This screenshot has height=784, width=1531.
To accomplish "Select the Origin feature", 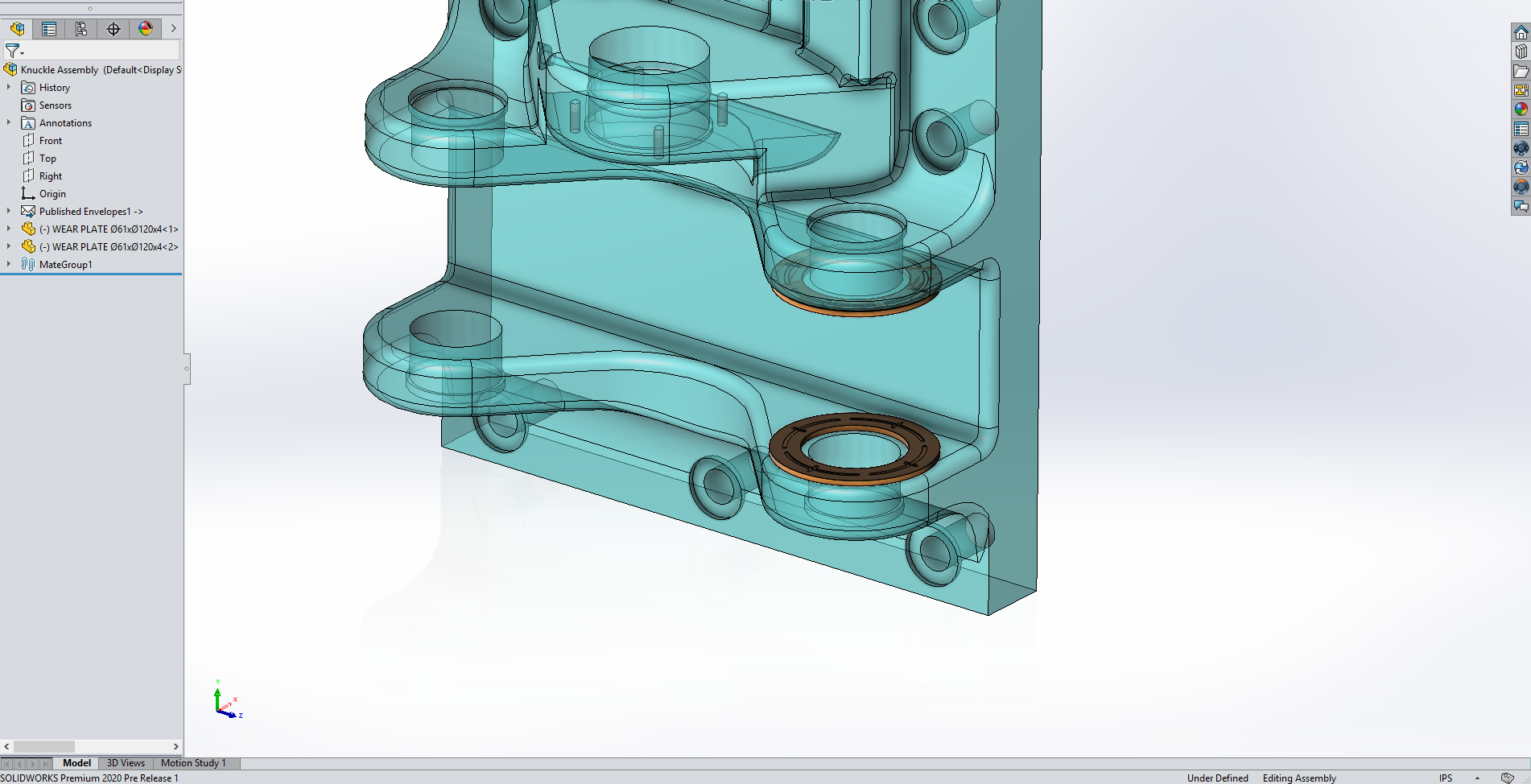I will click(54, 193).
